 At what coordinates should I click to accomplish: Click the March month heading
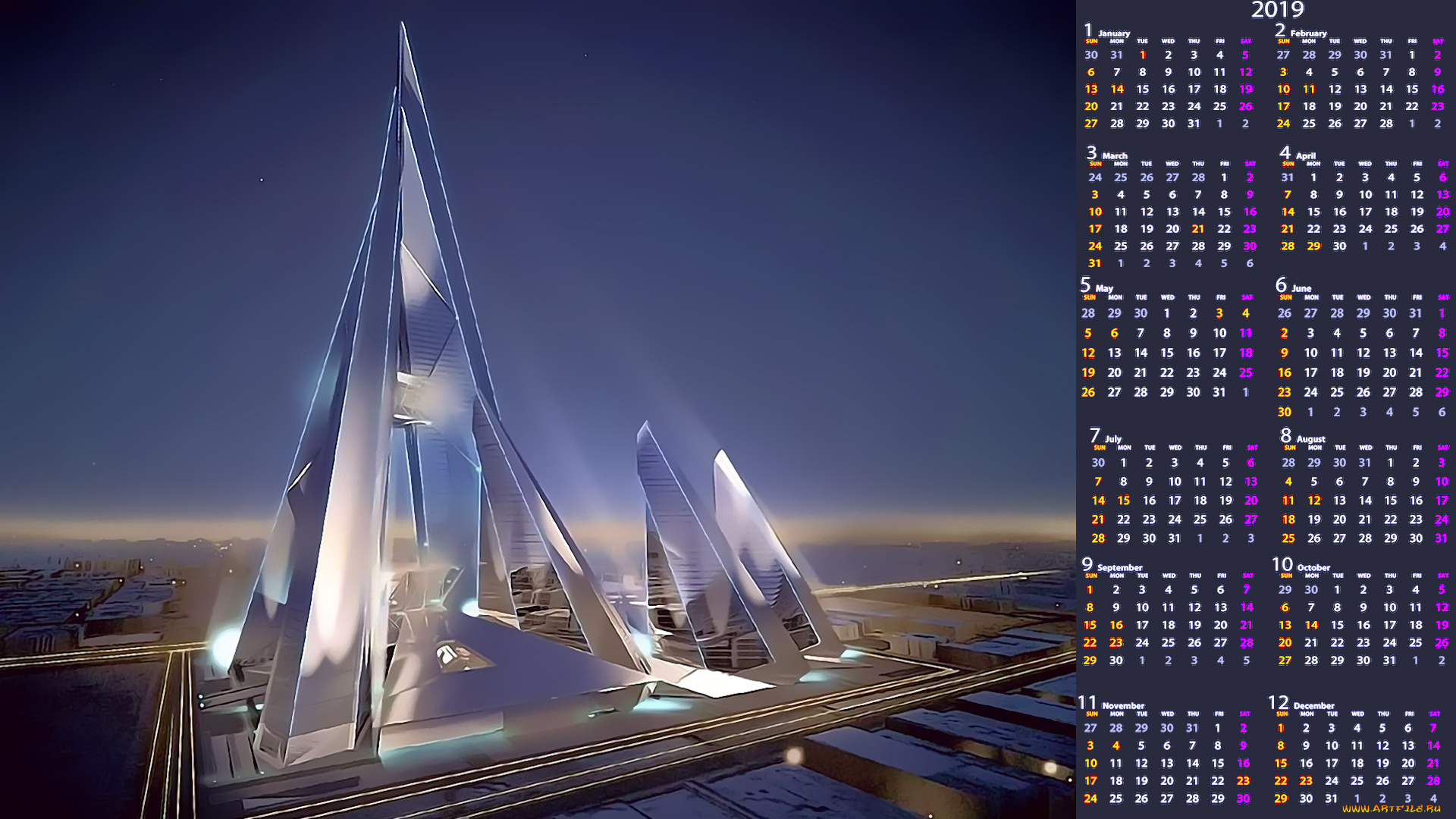[1114, 155]
